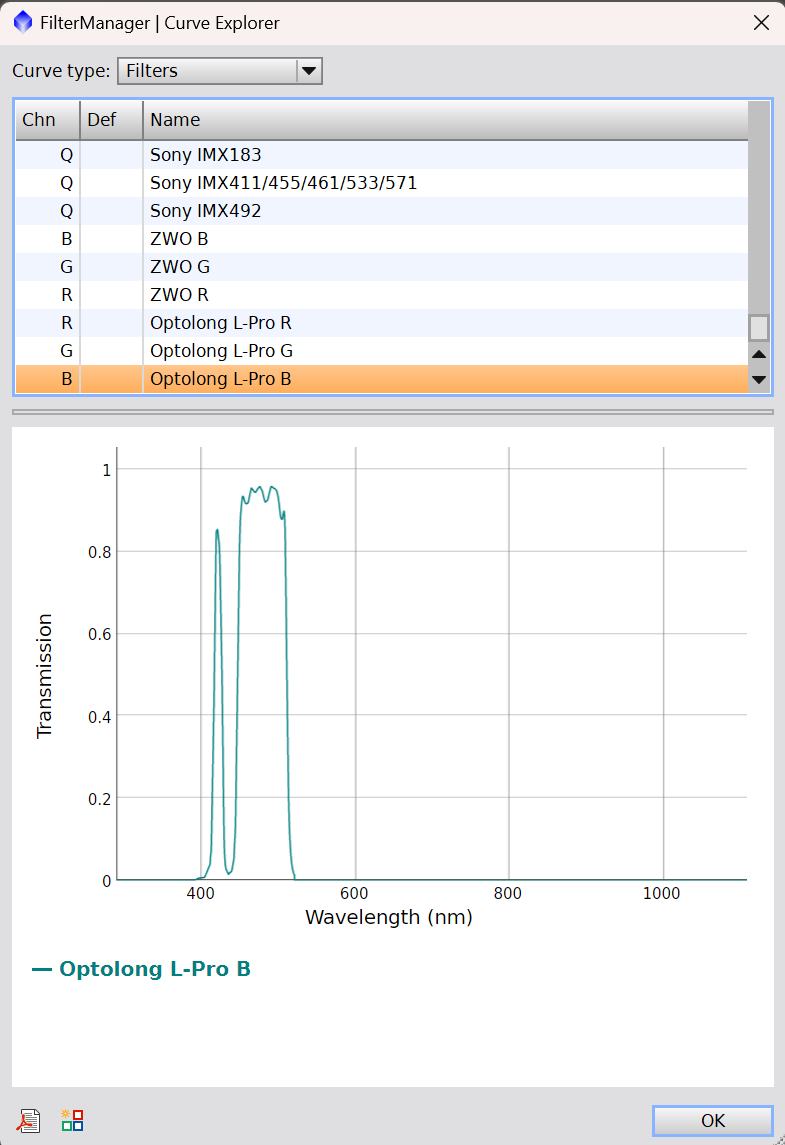The height and width of the screenshot is (1145, 785).
Task: Click the Def column header
Action: [111, 120]
